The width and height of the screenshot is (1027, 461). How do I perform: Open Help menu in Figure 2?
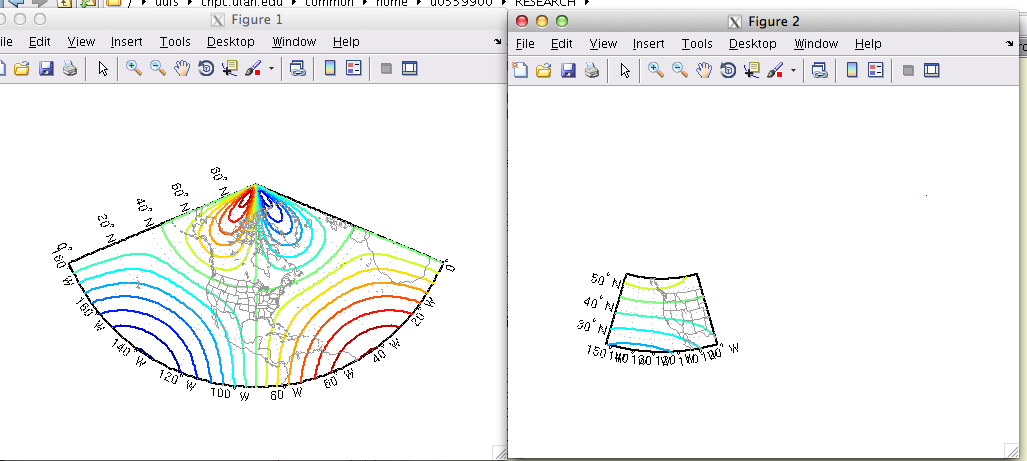click(x=868, y=43)
